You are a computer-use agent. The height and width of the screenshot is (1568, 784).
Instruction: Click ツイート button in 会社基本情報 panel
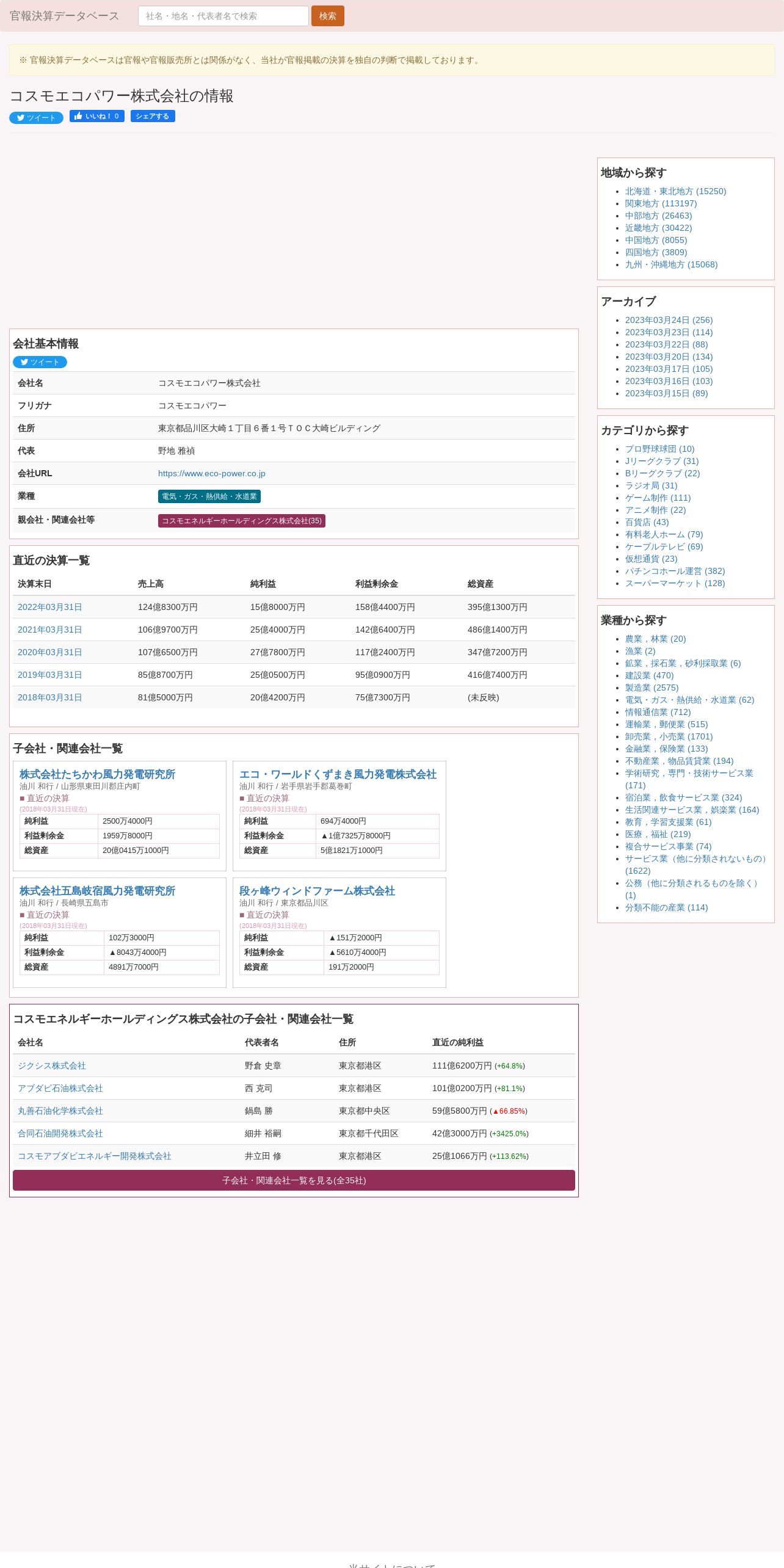[40, 362]
